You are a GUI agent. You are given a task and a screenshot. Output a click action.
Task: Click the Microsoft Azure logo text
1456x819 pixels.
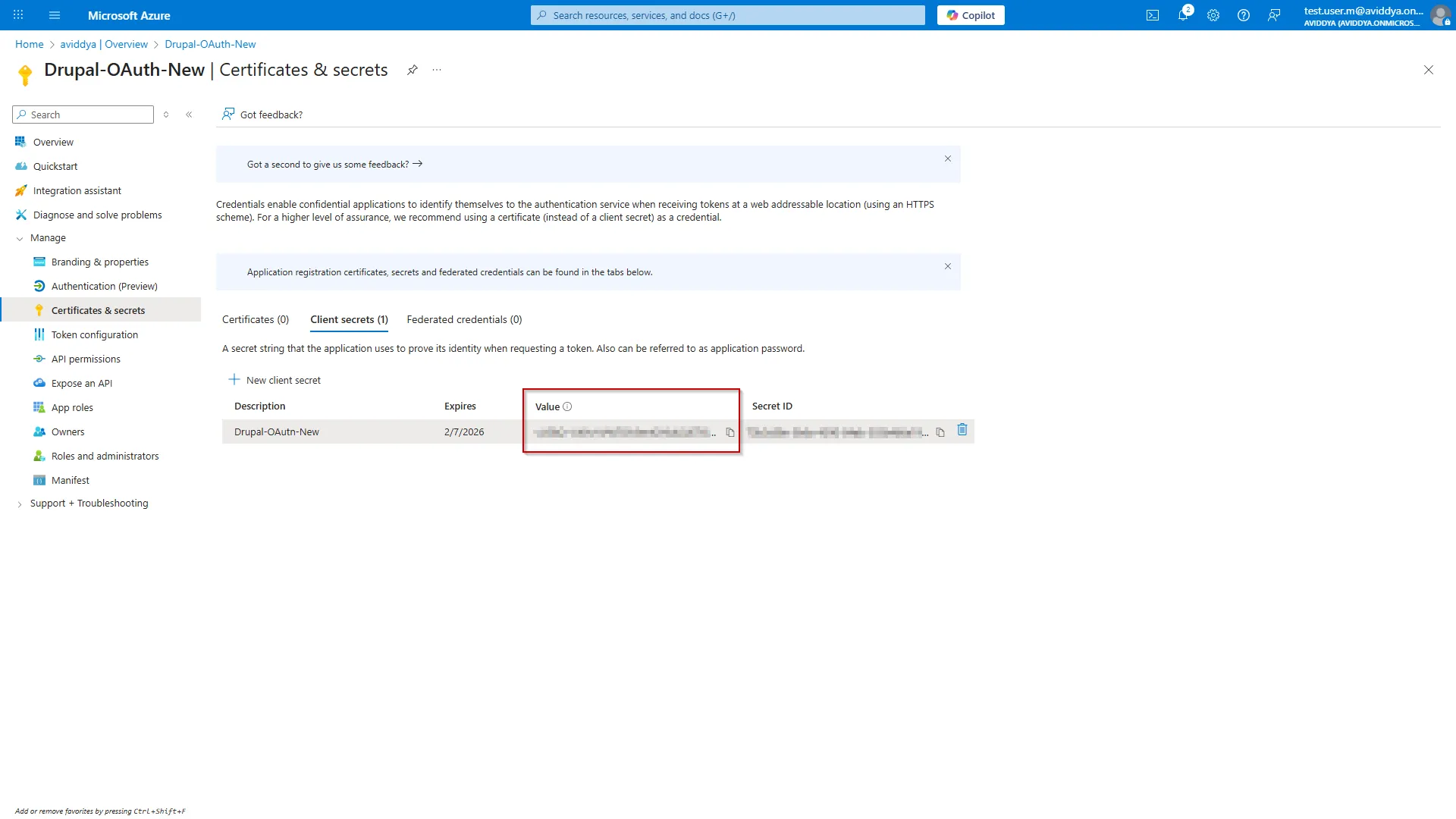coord(129,15)
